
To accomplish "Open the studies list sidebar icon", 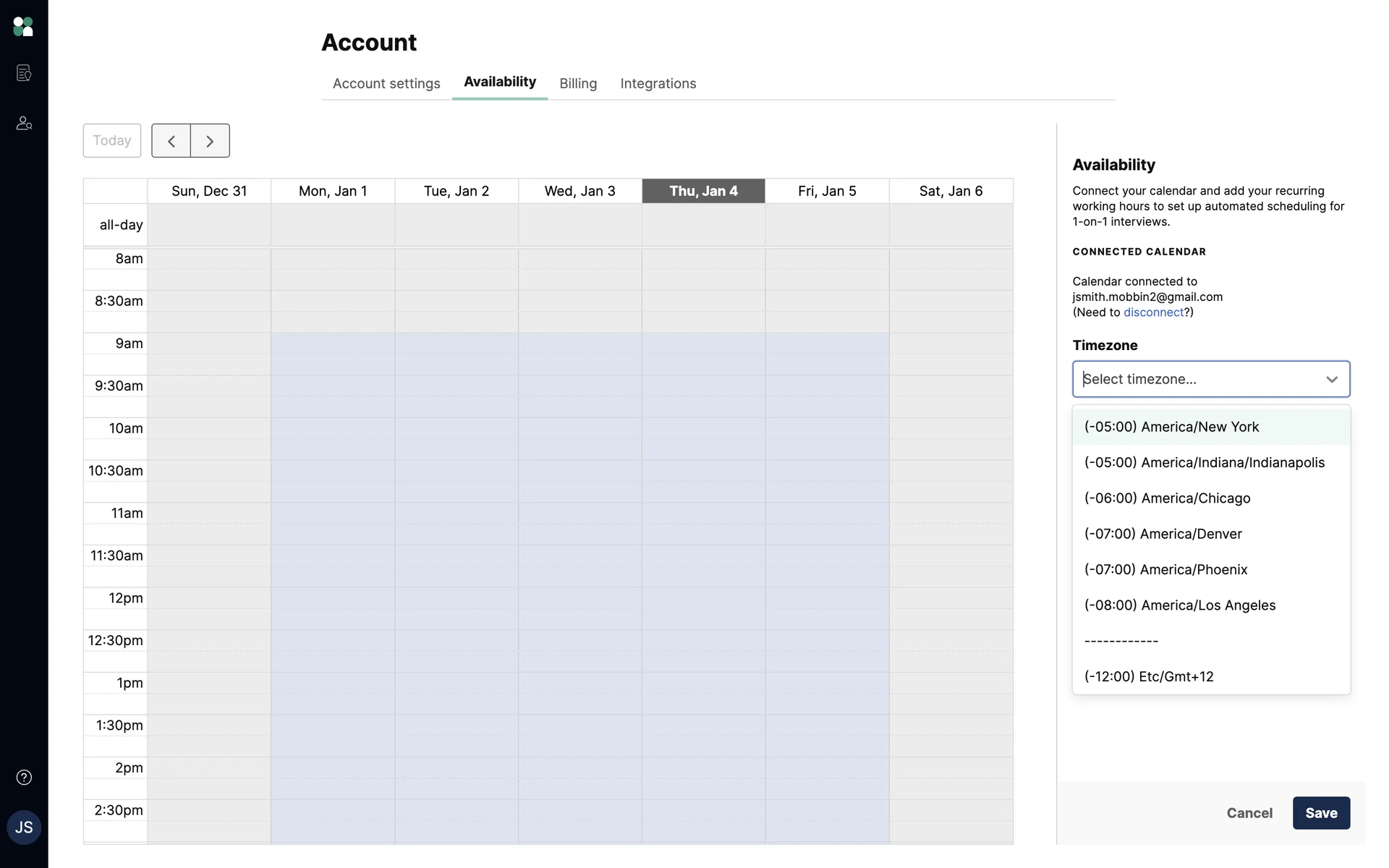I will (23, 73).
